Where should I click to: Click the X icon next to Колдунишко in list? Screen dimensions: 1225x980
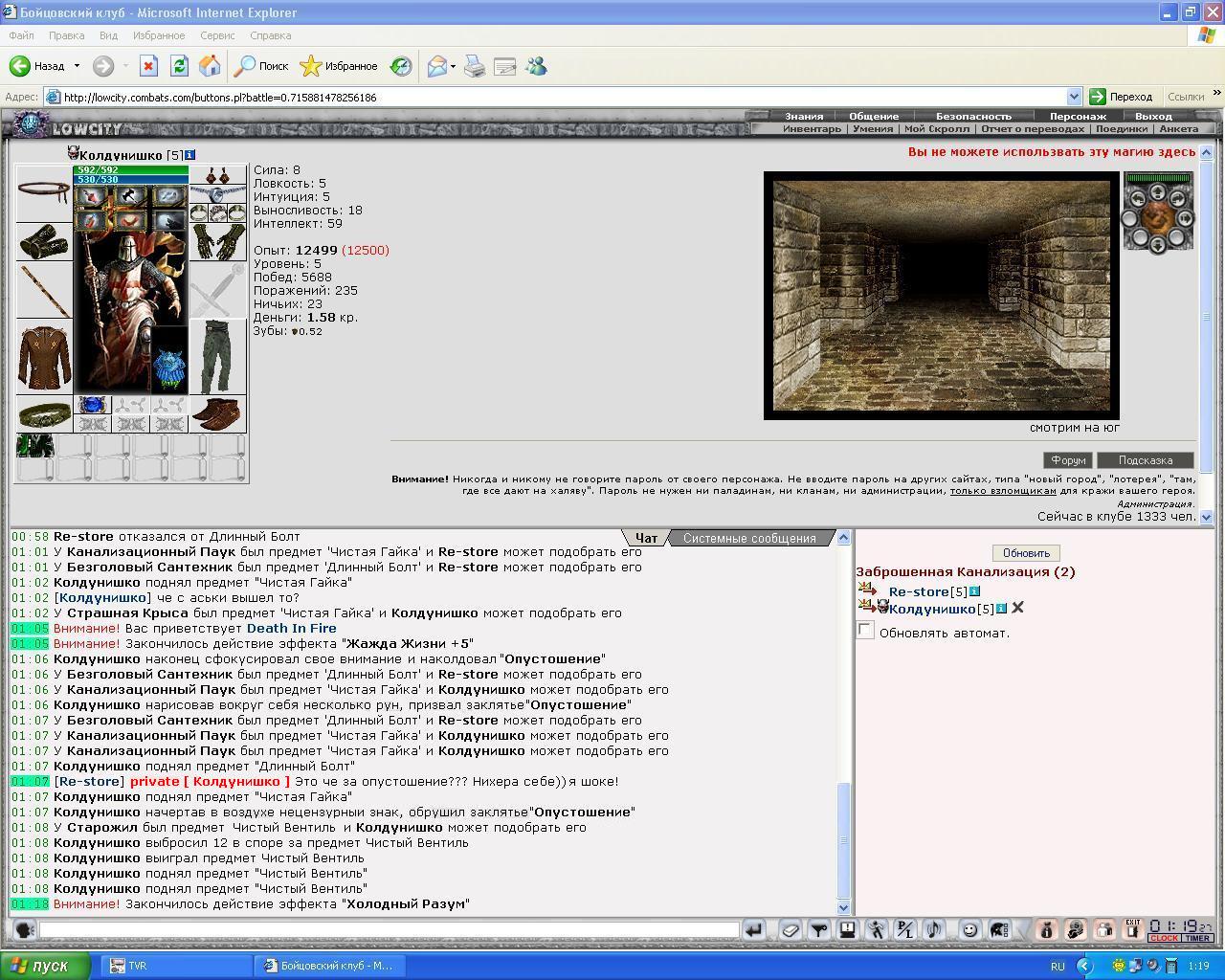1018,608
